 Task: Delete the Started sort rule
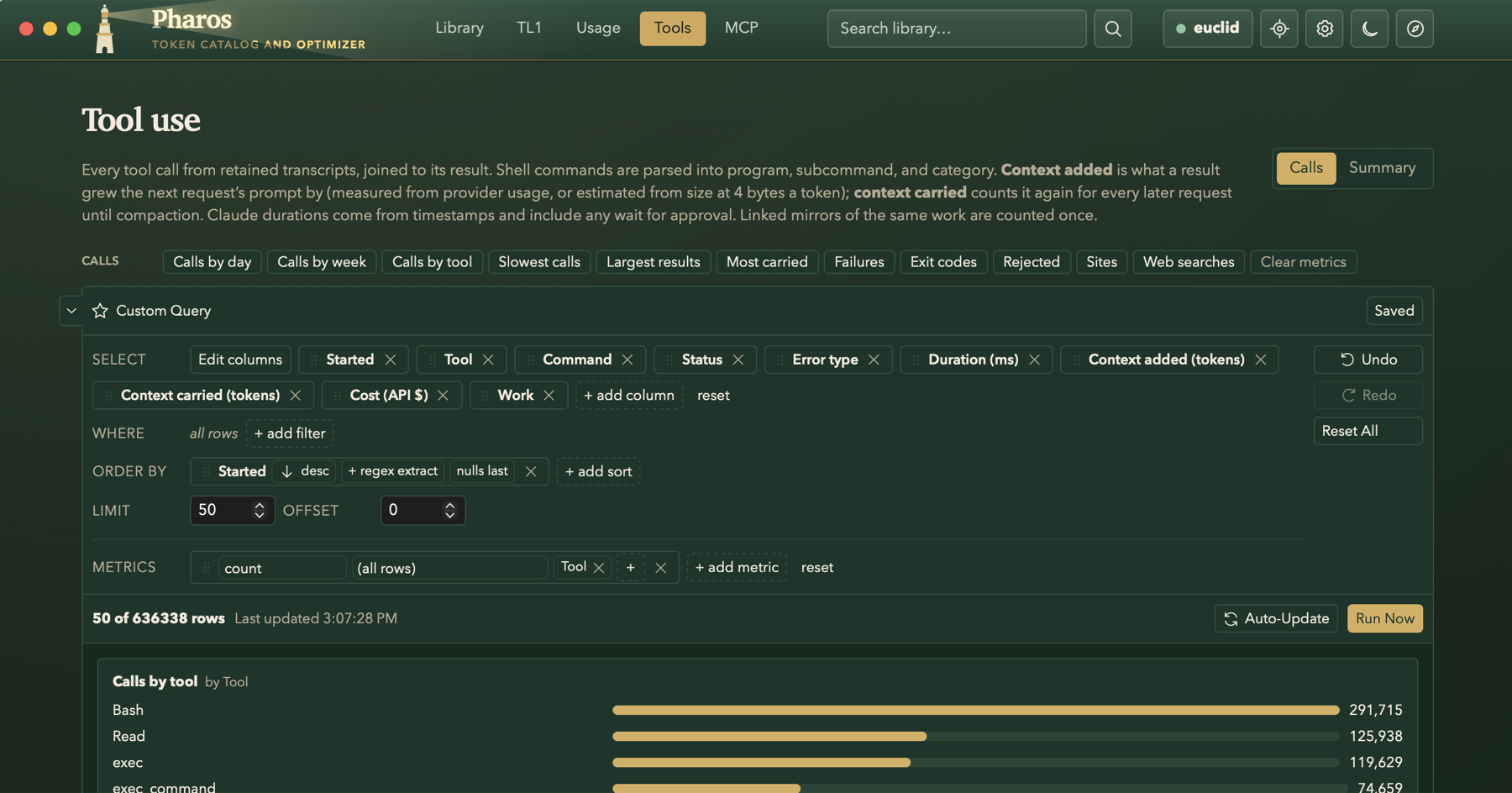(531, 471)
